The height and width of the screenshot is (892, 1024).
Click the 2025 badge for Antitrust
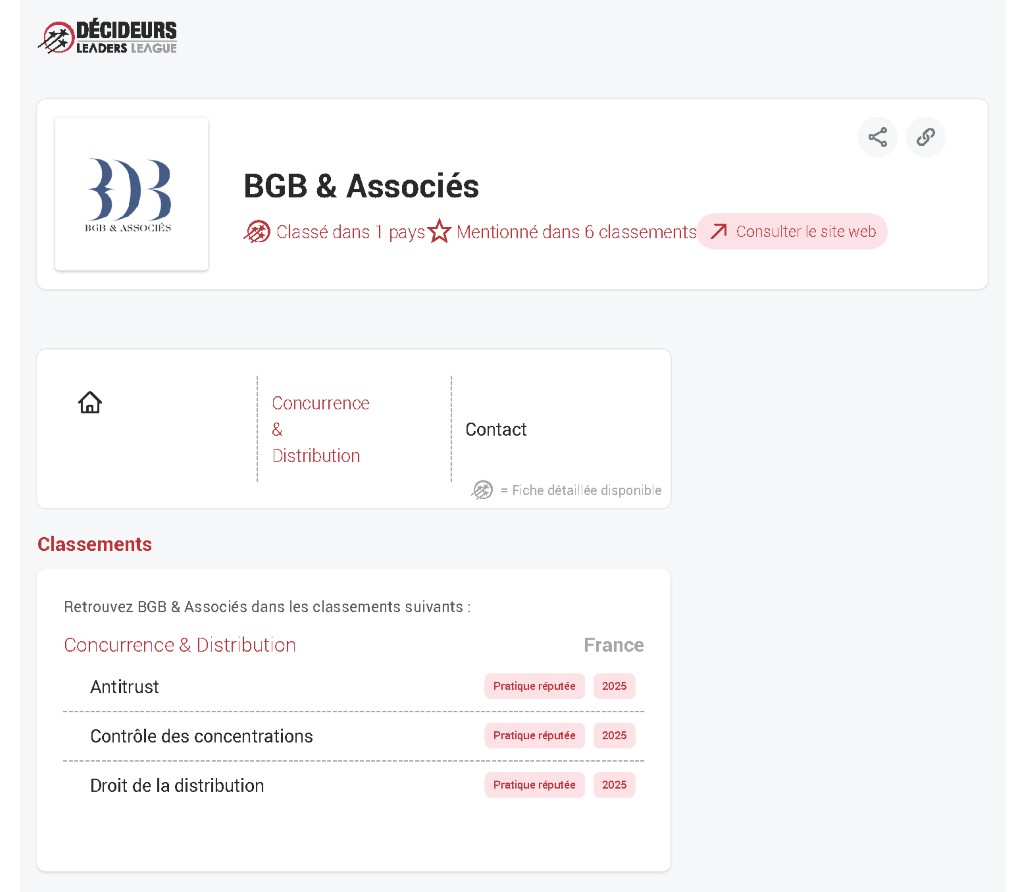click(614, 686)
